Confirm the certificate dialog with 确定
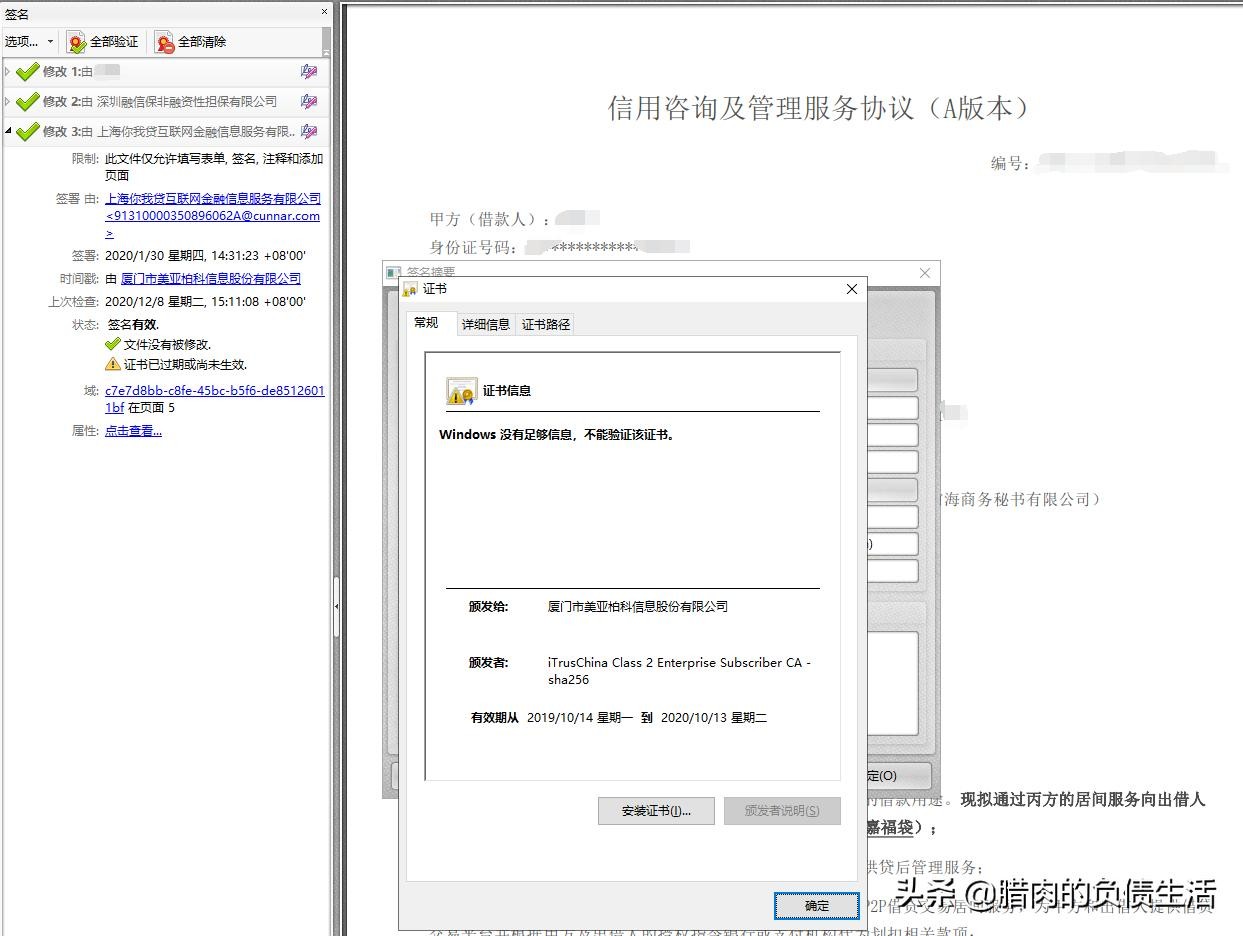 click(x=816, y=905)
